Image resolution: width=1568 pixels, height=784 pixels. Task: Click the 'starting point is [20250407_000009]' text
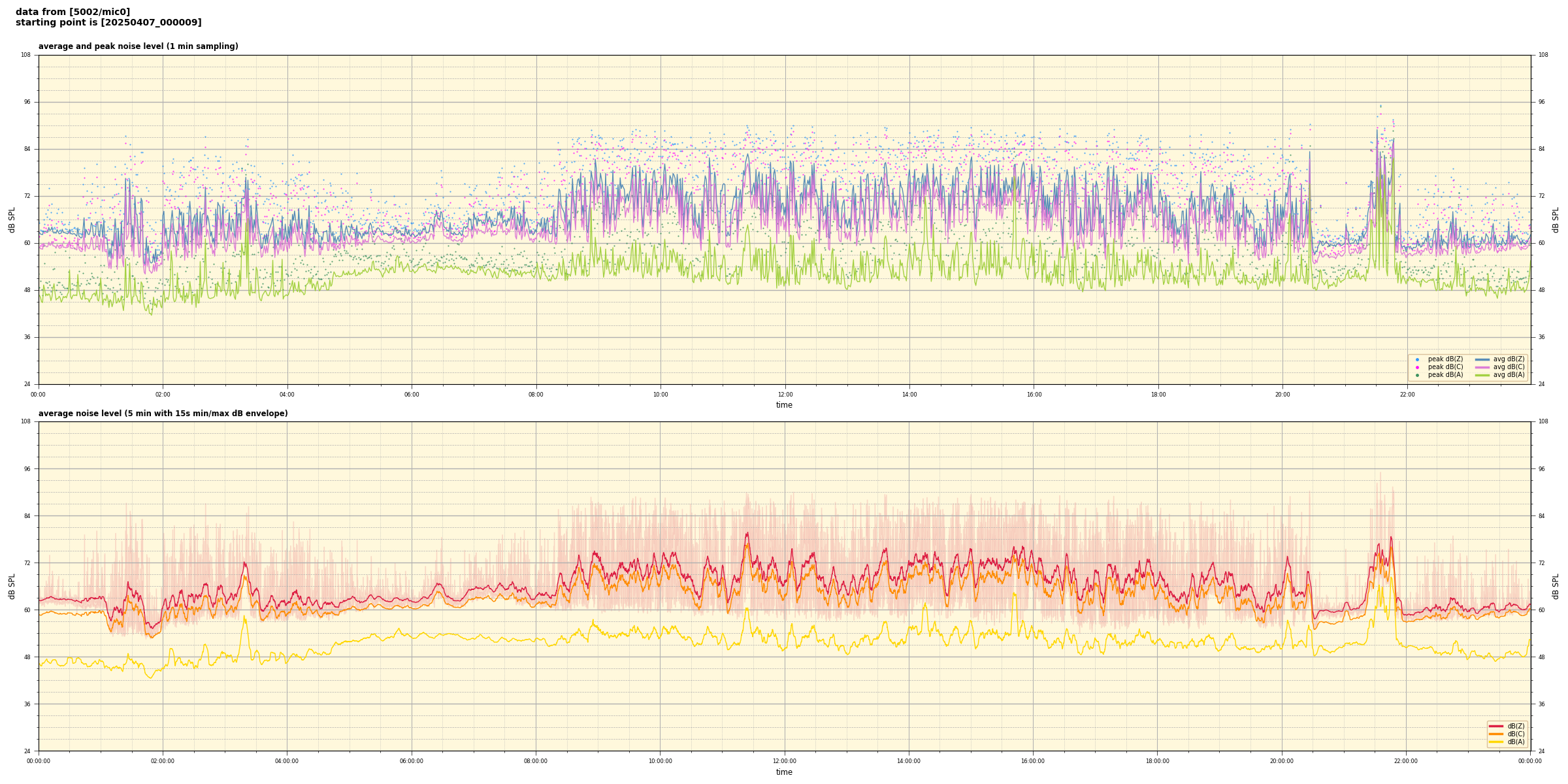click(x=108, y=23)
